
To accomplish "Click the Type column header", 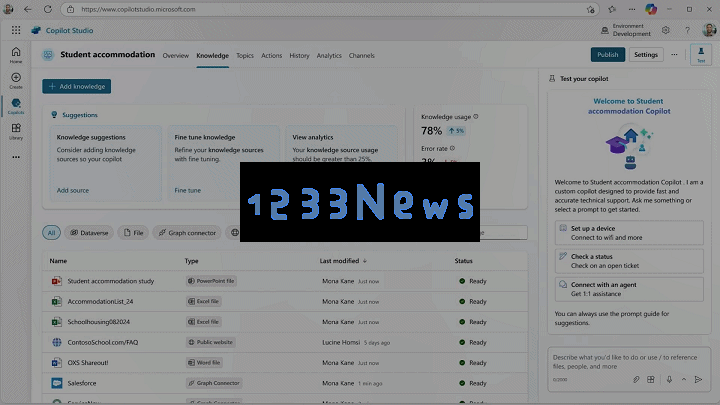I will click(191, 261).
